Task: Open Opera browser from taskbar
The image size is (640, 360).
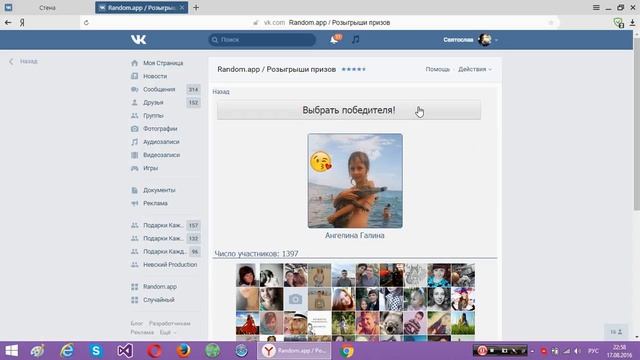Action: (x=154, y=351)
